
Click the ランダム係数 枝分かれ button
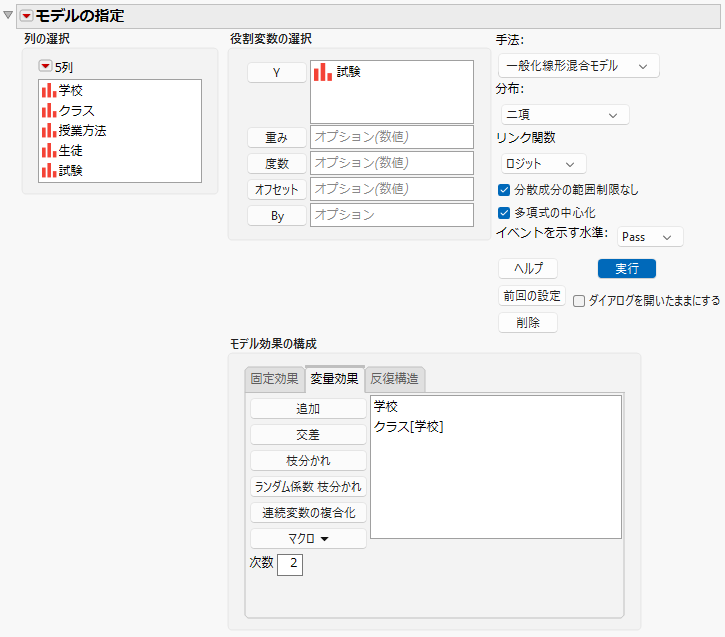tap(308, 486)
